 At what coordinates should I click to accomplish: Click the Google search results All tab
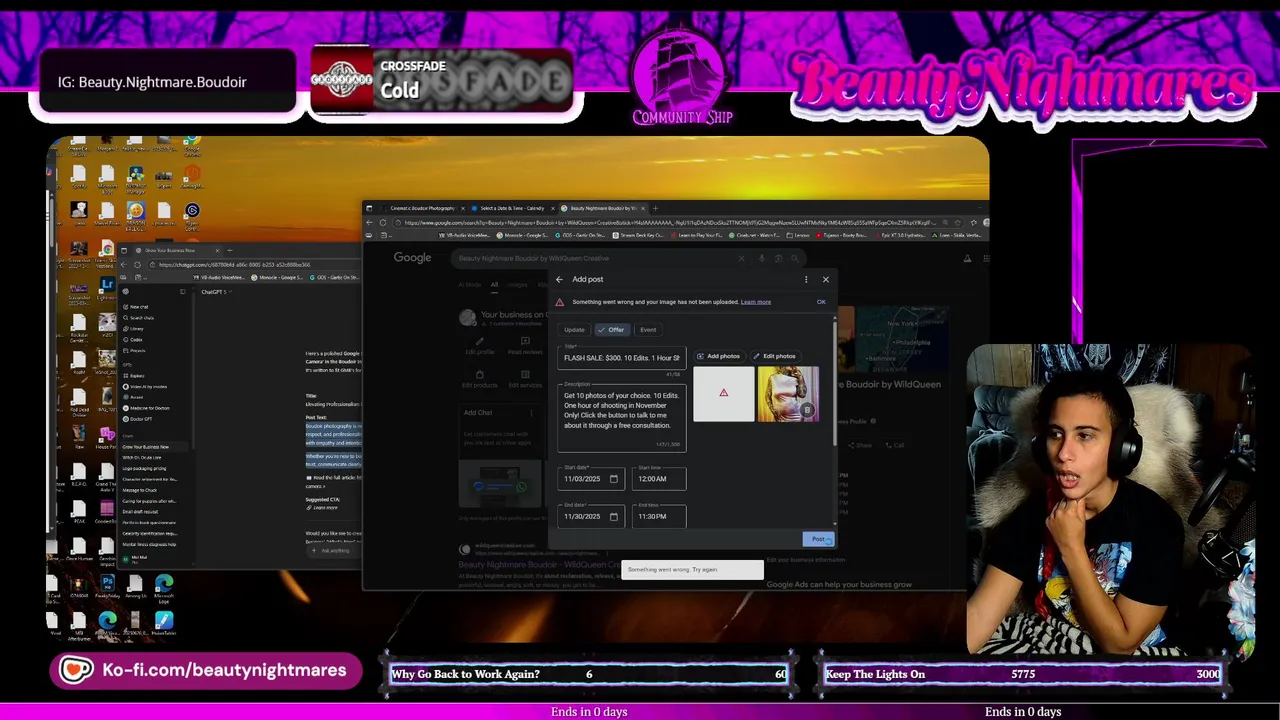(x=494, y=285)
